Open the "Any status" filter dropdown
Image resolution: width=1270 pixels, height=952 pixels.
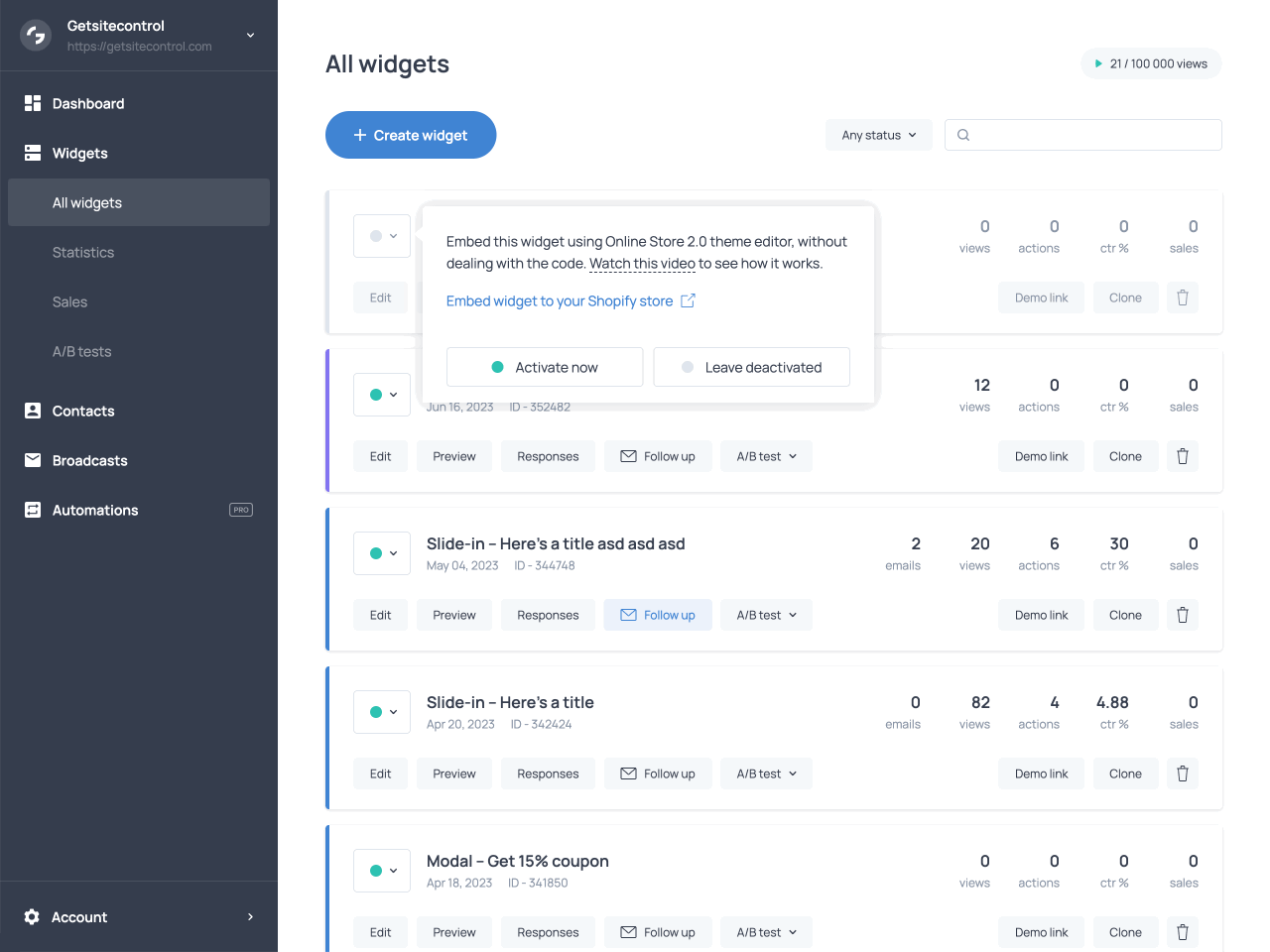(x=878, y=135)
